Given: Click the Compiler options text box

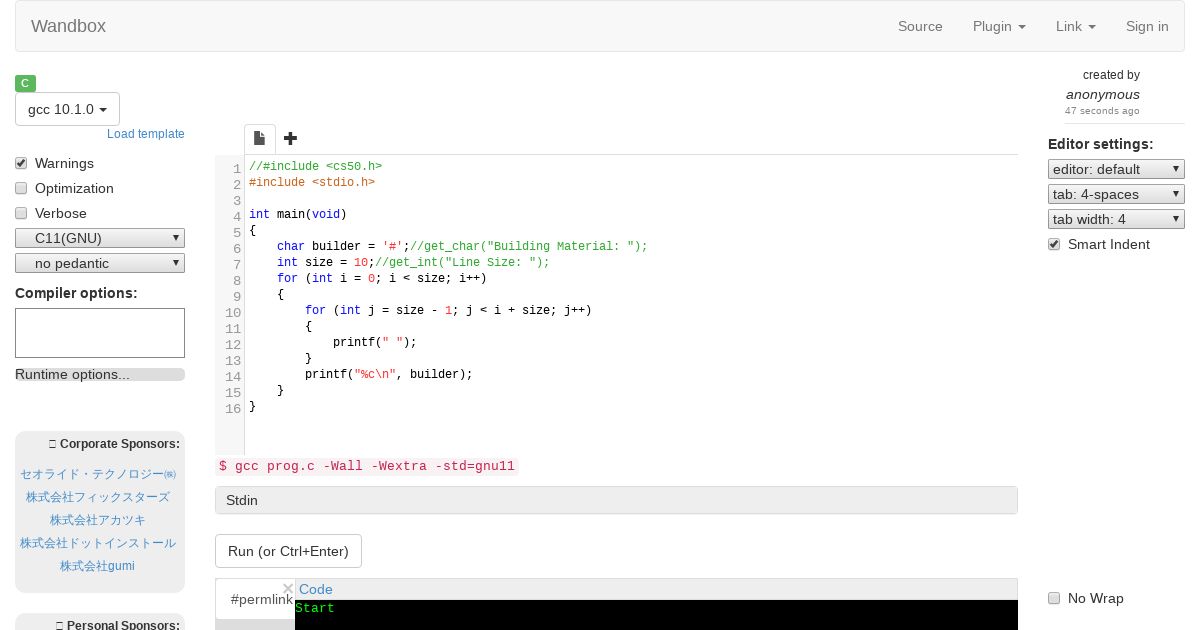Looking at the screenshot, I should tap(100, 333).
